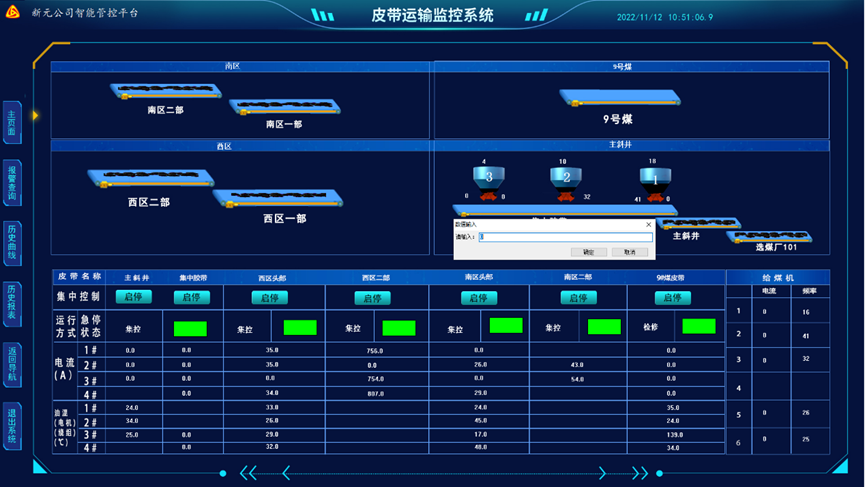
Task: Click the 检修 mode cell under 9#煤皮带
Action: pyautogui.click(x=651, y=327)
